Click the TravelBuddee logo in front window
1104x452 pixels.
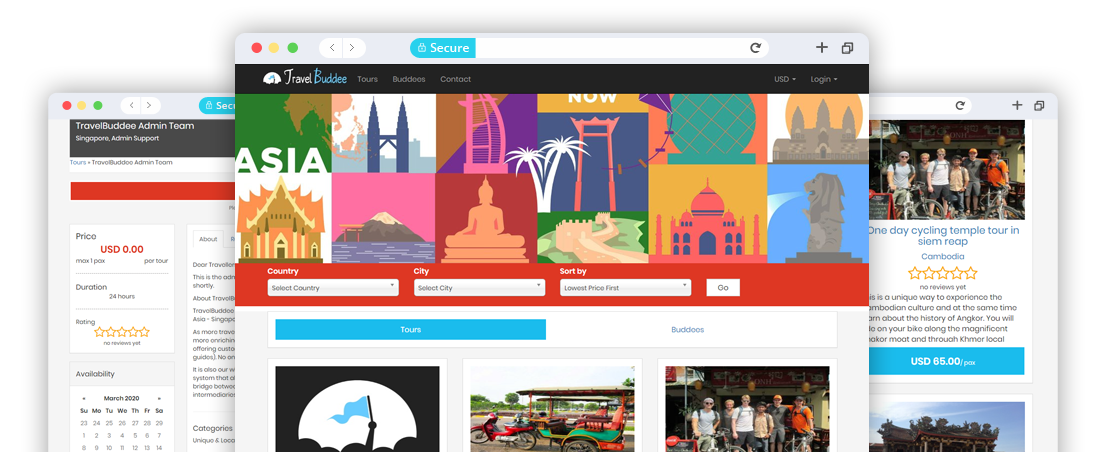[x=304, y=78]
